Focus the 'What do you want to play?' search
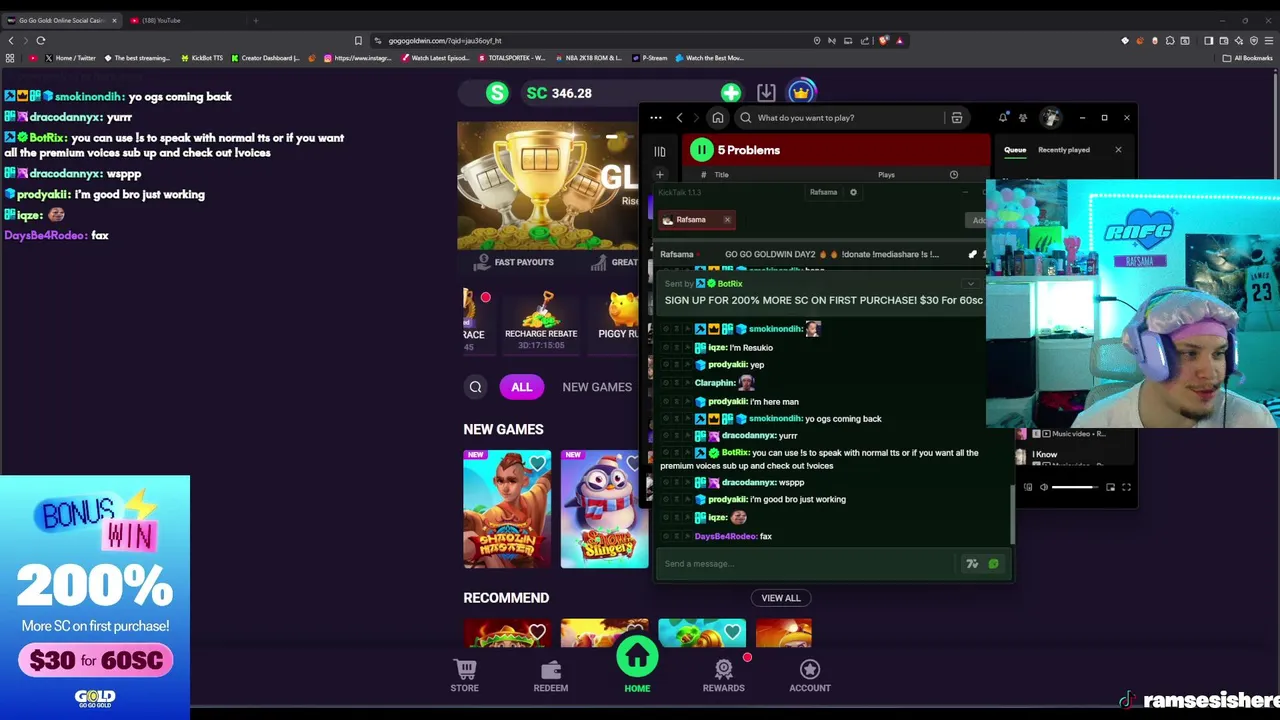The image size is (1280, 720). click(x=845, y=118)
